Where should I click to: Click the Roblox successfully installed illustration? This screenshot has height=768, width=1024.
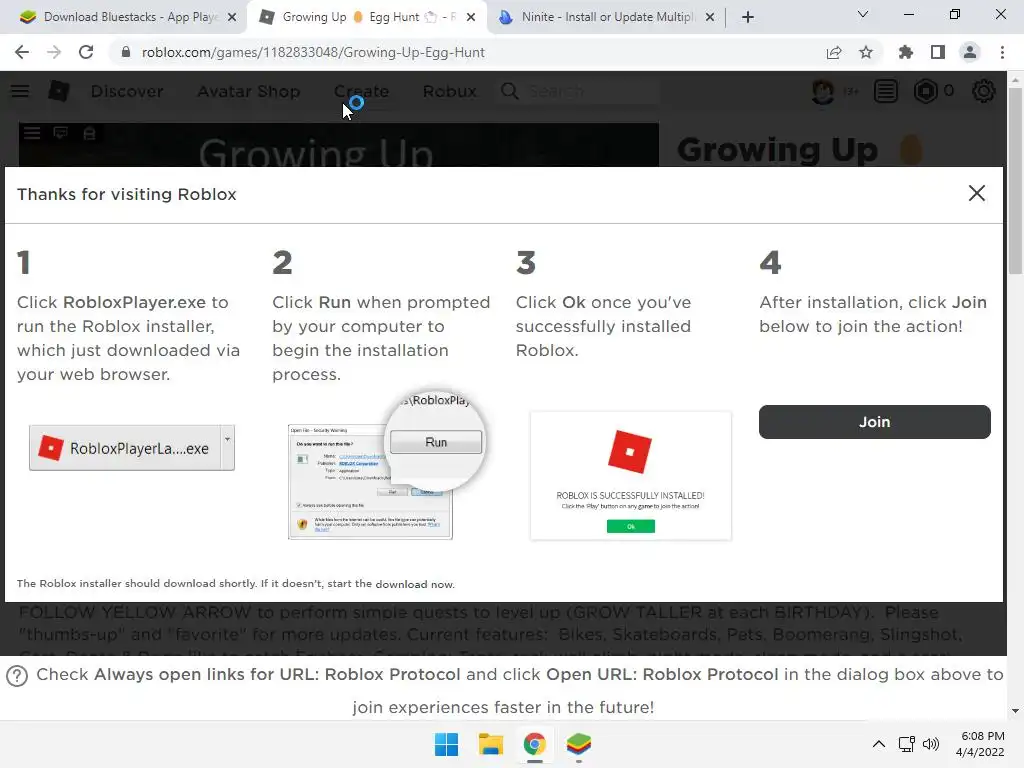tap(630, 475)
